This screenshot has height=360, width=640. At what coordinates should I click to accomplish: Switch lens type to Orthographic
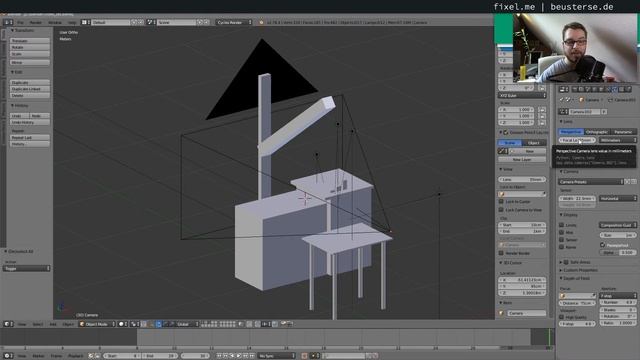coord(596,132)
